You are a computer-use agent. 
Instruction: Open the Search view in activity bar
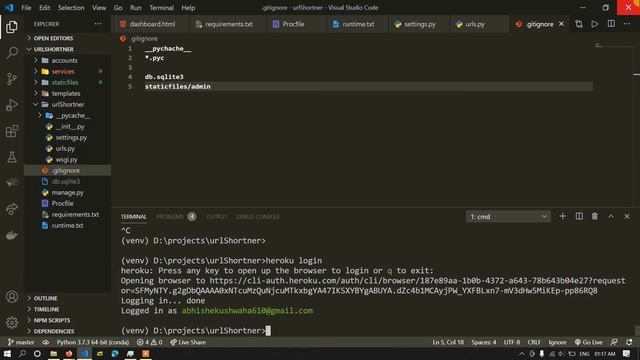tap(12, 53)
